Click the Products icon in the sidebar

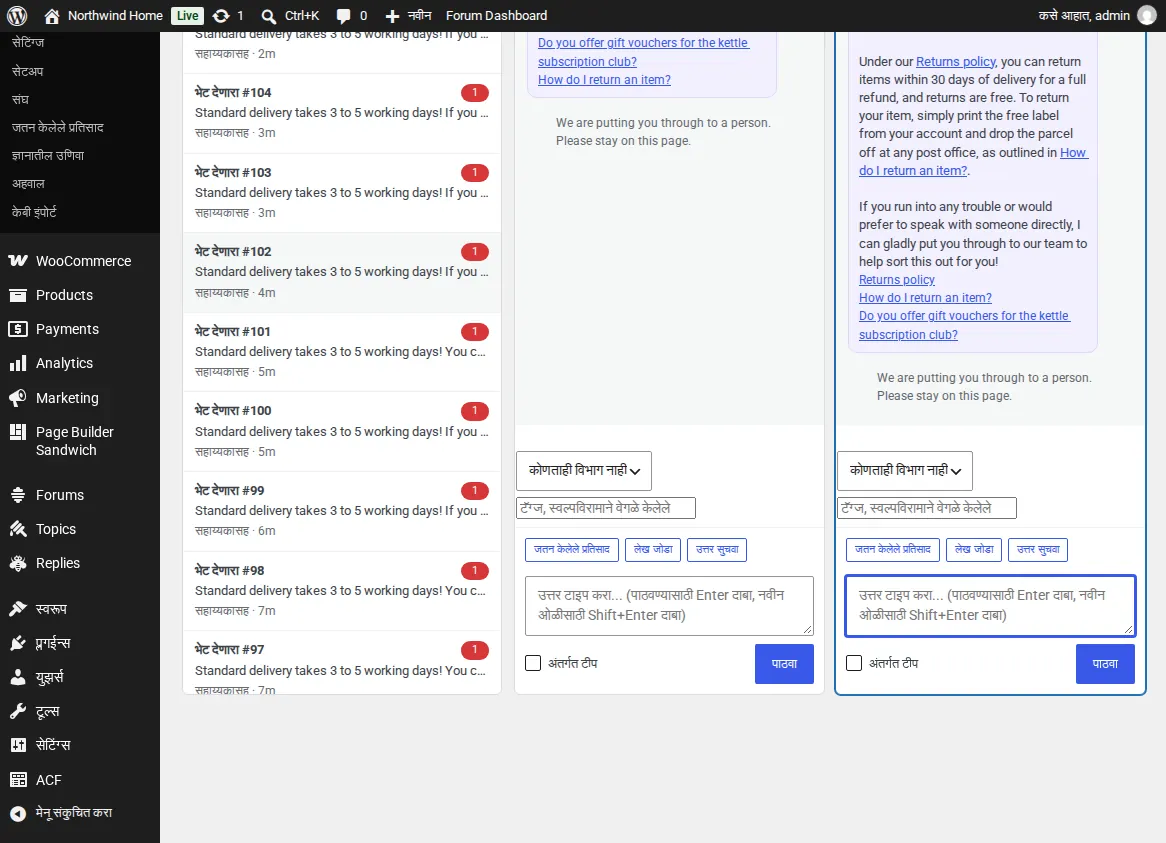18,295
